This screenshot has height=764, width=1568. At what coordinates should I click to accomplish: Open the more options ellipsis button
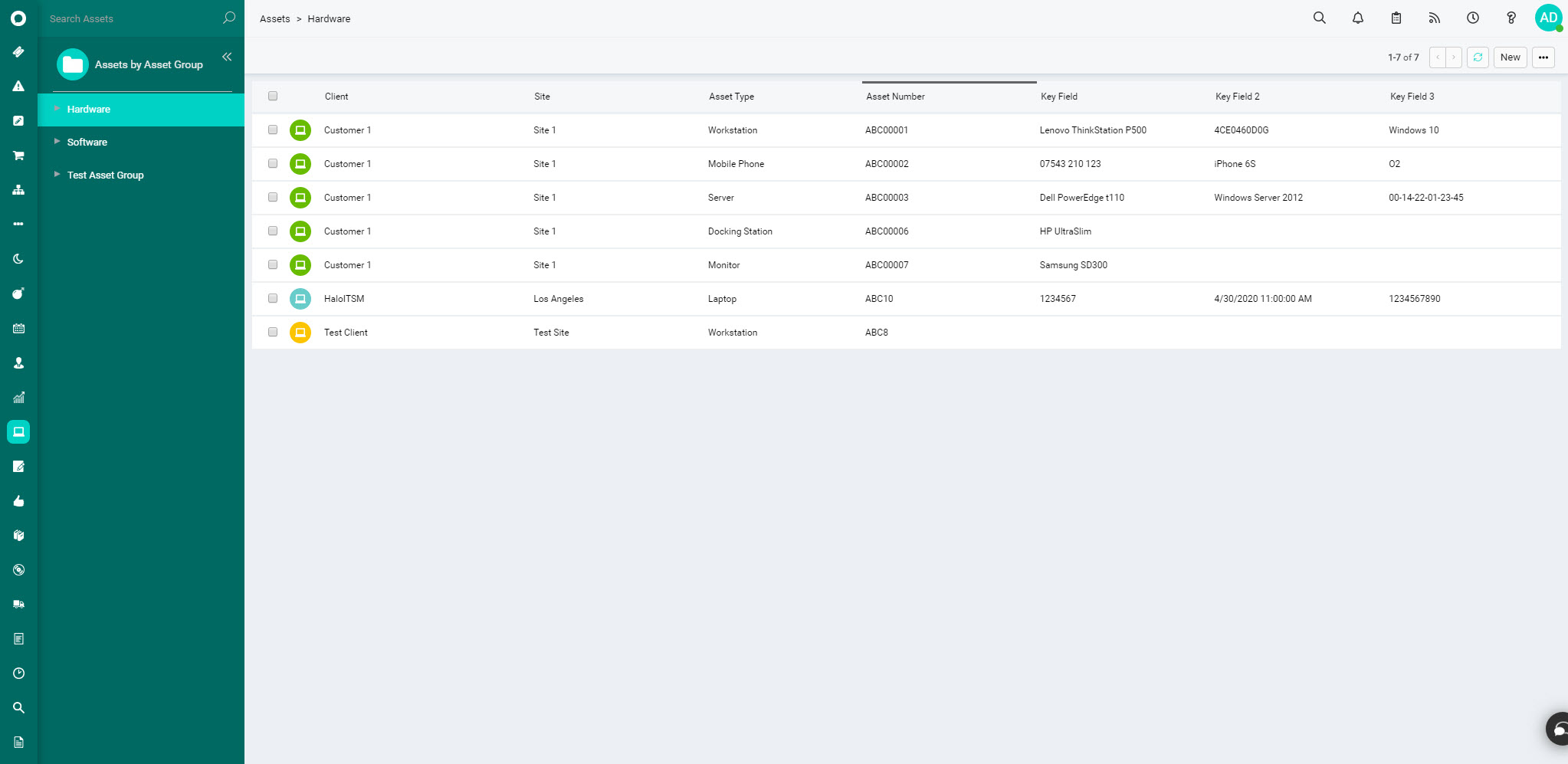(x=1543, y=57)
